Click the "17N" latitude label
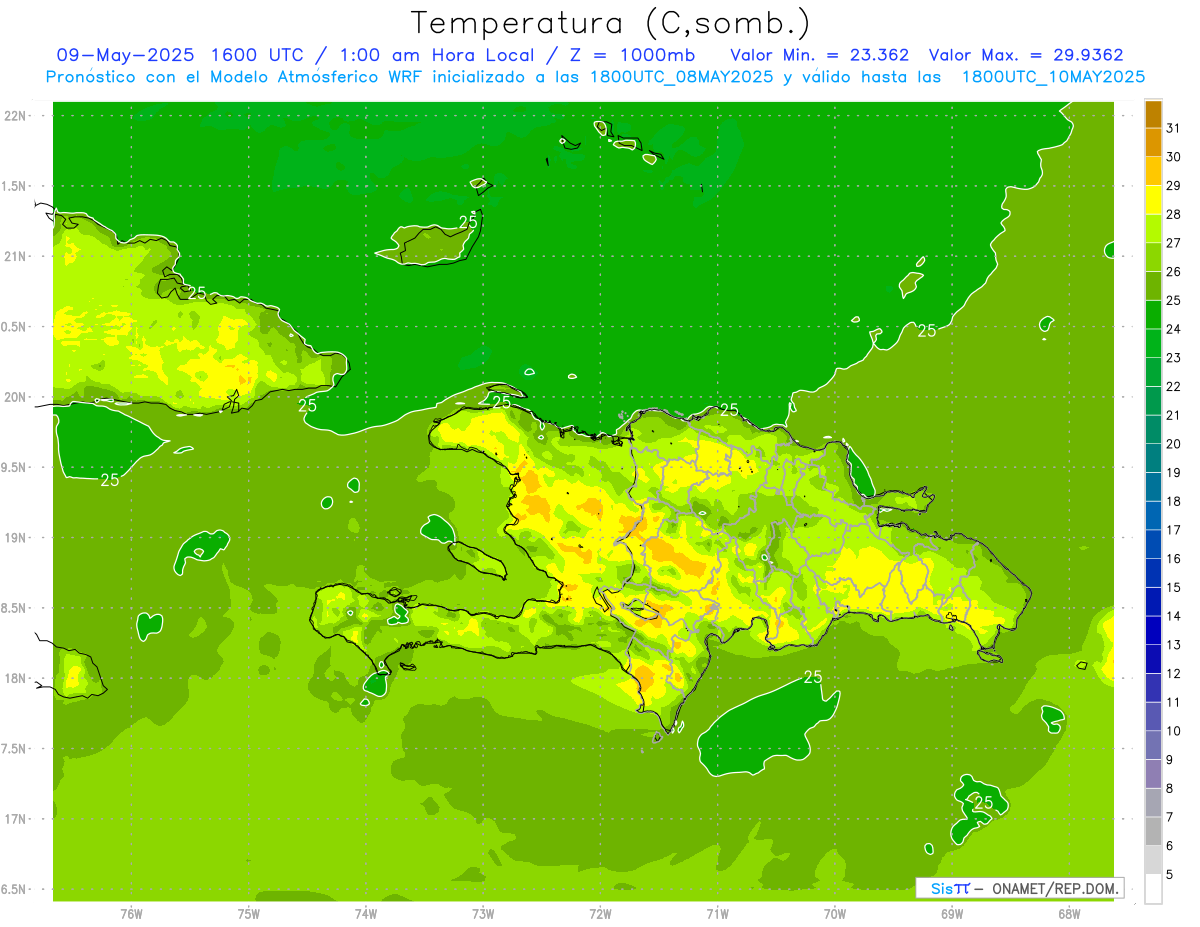 16,819
